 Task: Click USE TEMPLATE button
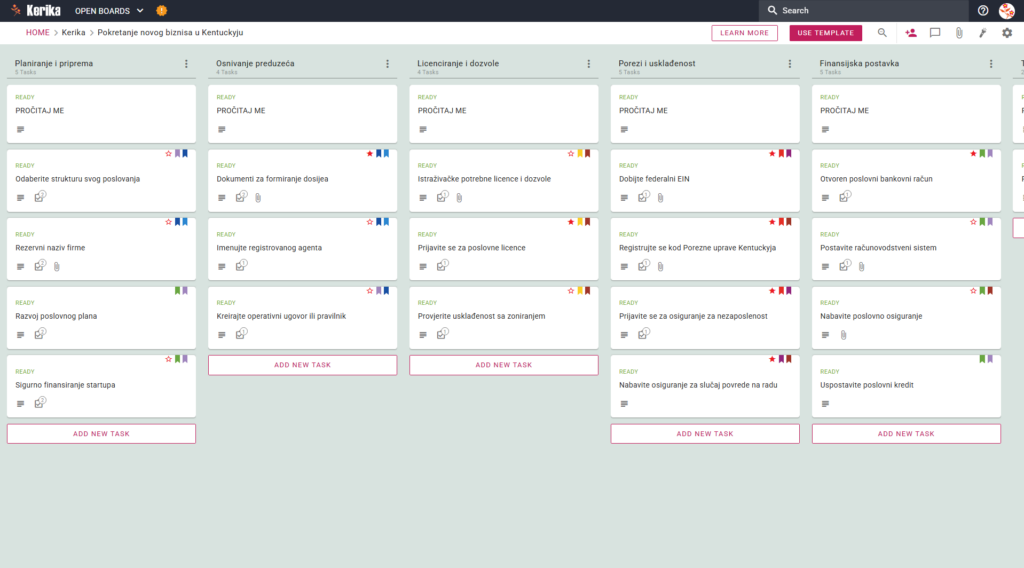[825, 33]
